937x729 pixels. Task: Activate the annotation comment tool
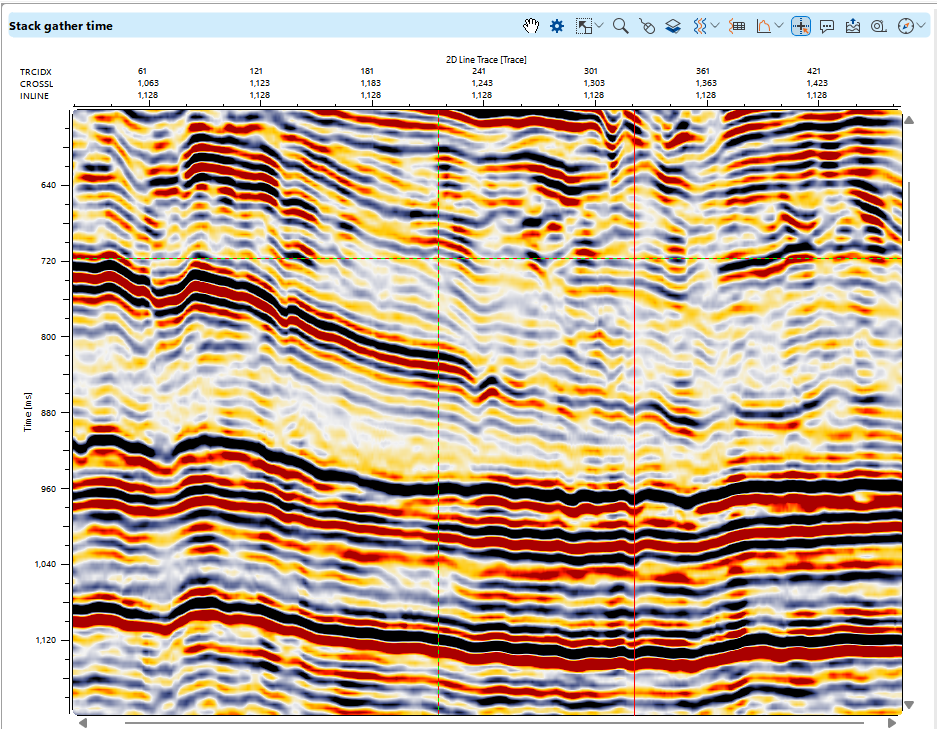pyautogui.click(x=827, y=26)
